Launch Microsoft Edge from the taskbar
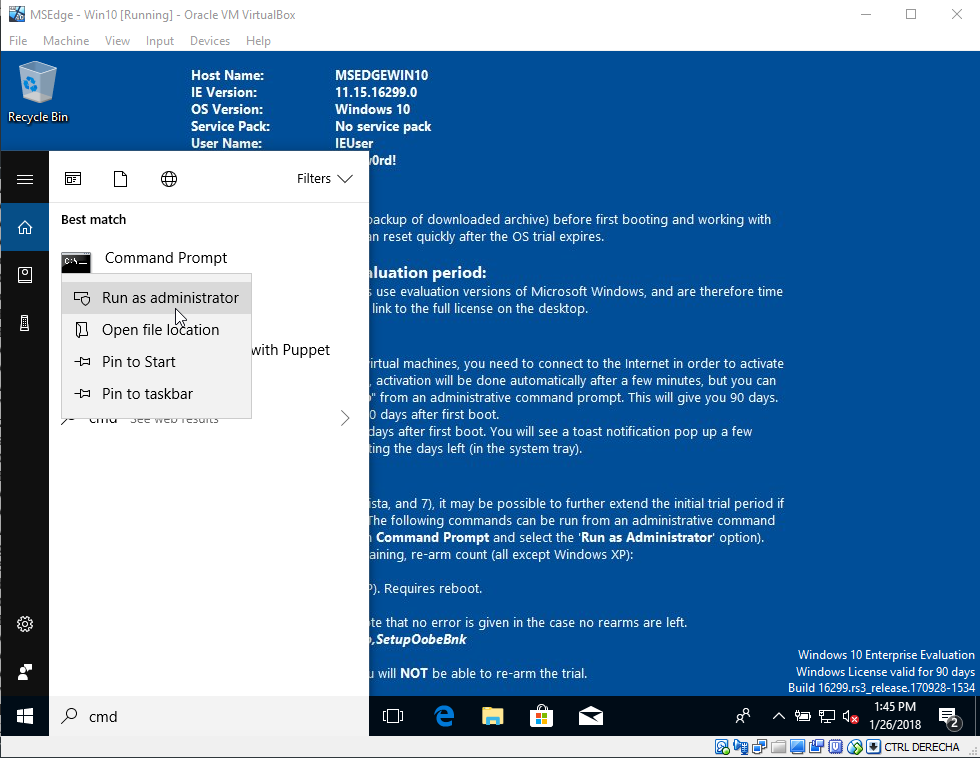This screenshot has width=980, height=758. click(x=444, y=716)
